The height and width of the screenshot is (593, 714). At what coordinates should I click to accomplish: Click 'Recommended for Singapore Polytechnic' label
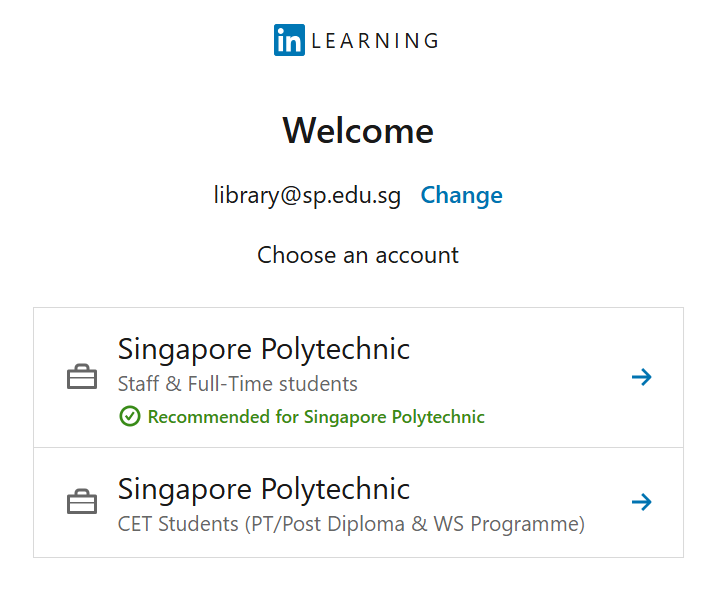(316, 417)
